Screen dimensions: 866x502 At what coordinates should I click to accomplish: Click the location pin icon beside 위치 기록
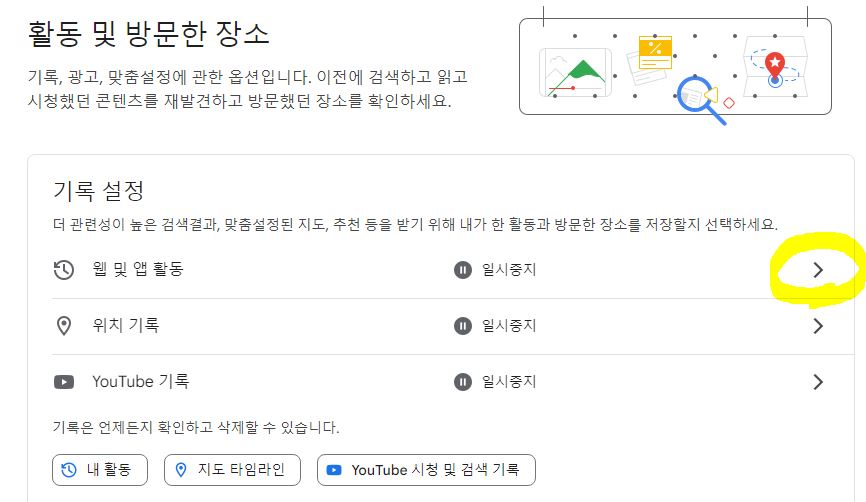pyautogui.click(x=64, y=326)
